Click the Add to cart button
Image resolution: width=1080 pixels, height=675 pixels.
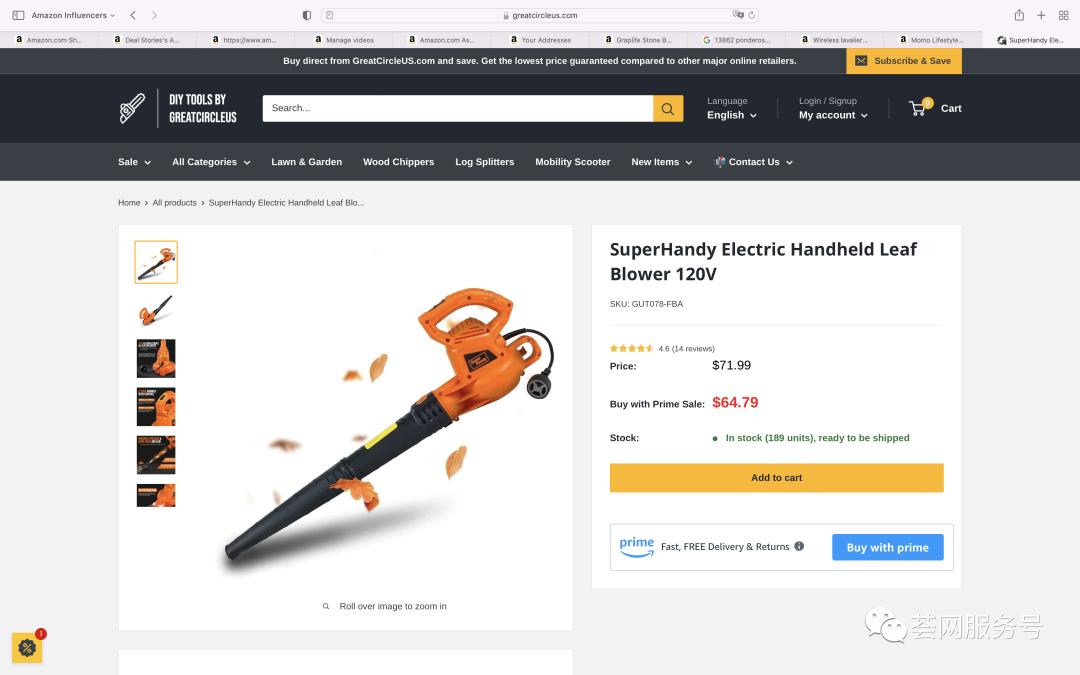point(776,478)
